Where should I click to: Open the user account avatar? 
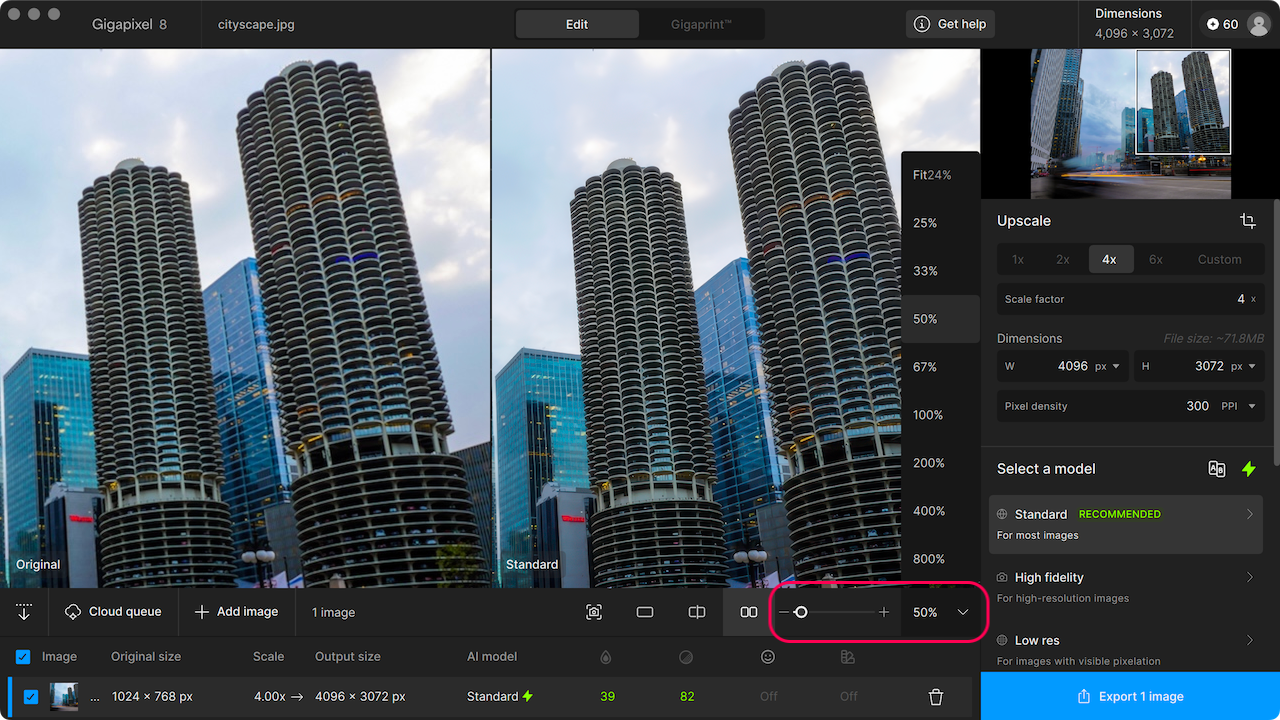[1259, 24]
